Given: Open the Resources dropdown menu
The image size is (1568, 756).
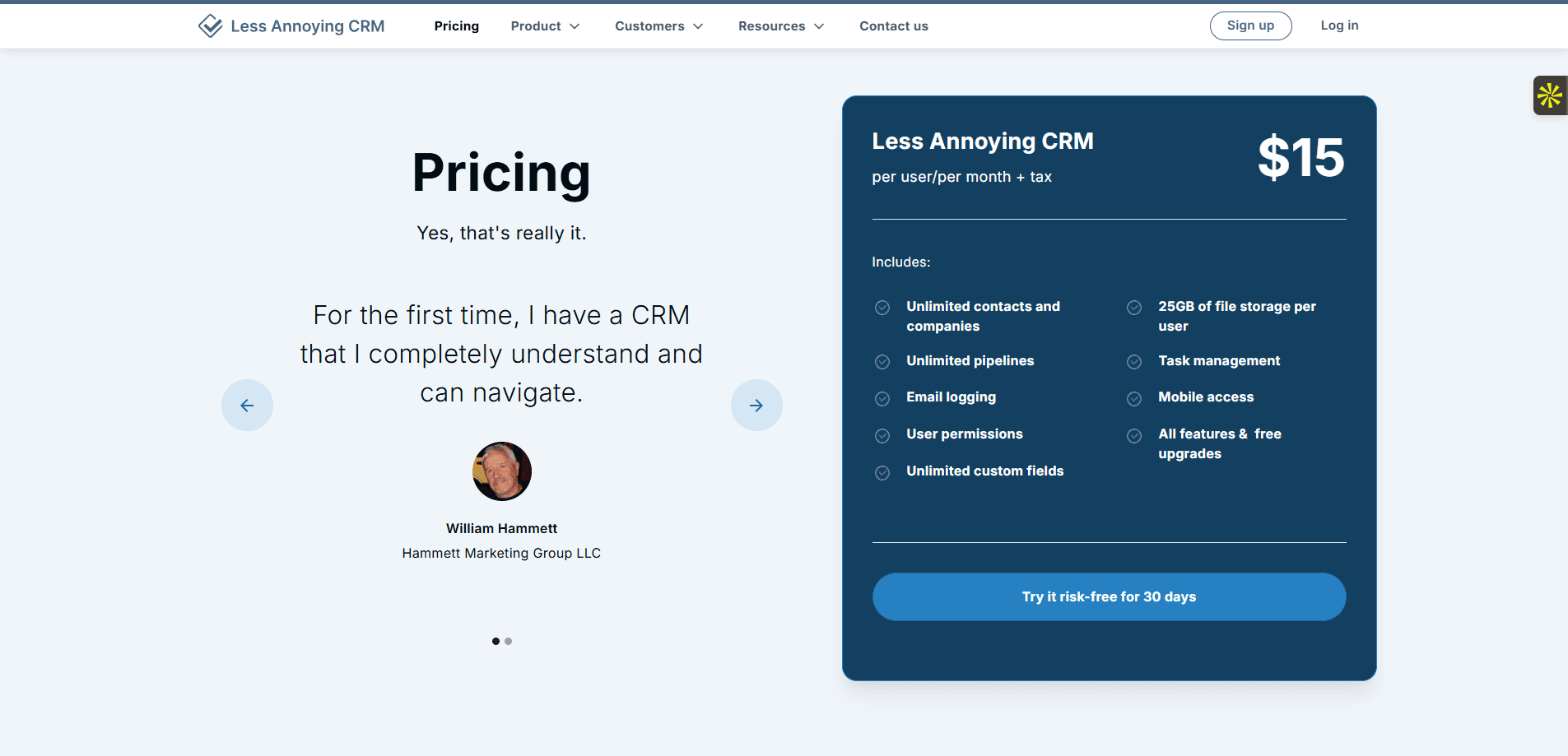Looking at the screenshot, I should [x=780, y=26].
